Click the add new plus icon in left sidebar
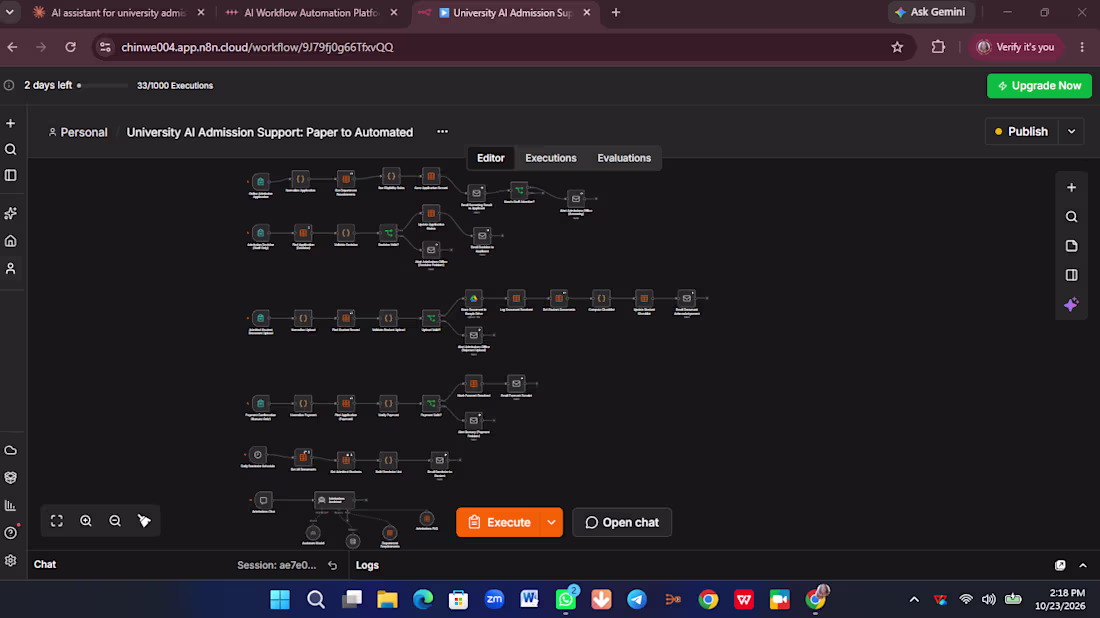This screenshot has width=1100, height=618. coord(11,123)
